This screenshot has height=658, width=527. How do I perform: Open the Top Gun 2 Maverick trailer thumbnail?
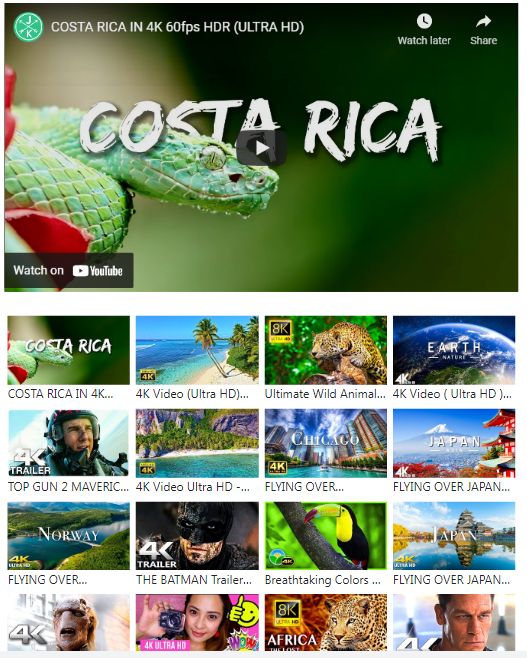(69, 443)
